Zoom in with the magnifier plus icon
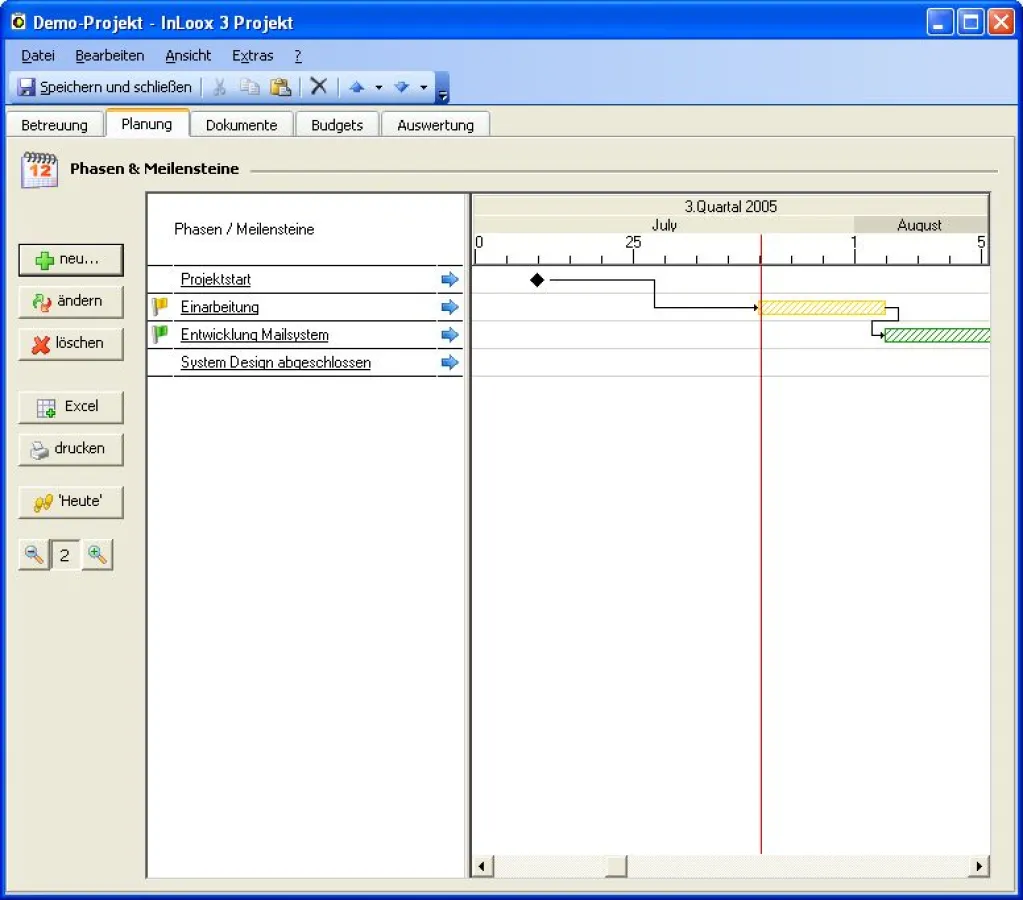This screenshot has width=1023, height=900. (x=97, y=554)
